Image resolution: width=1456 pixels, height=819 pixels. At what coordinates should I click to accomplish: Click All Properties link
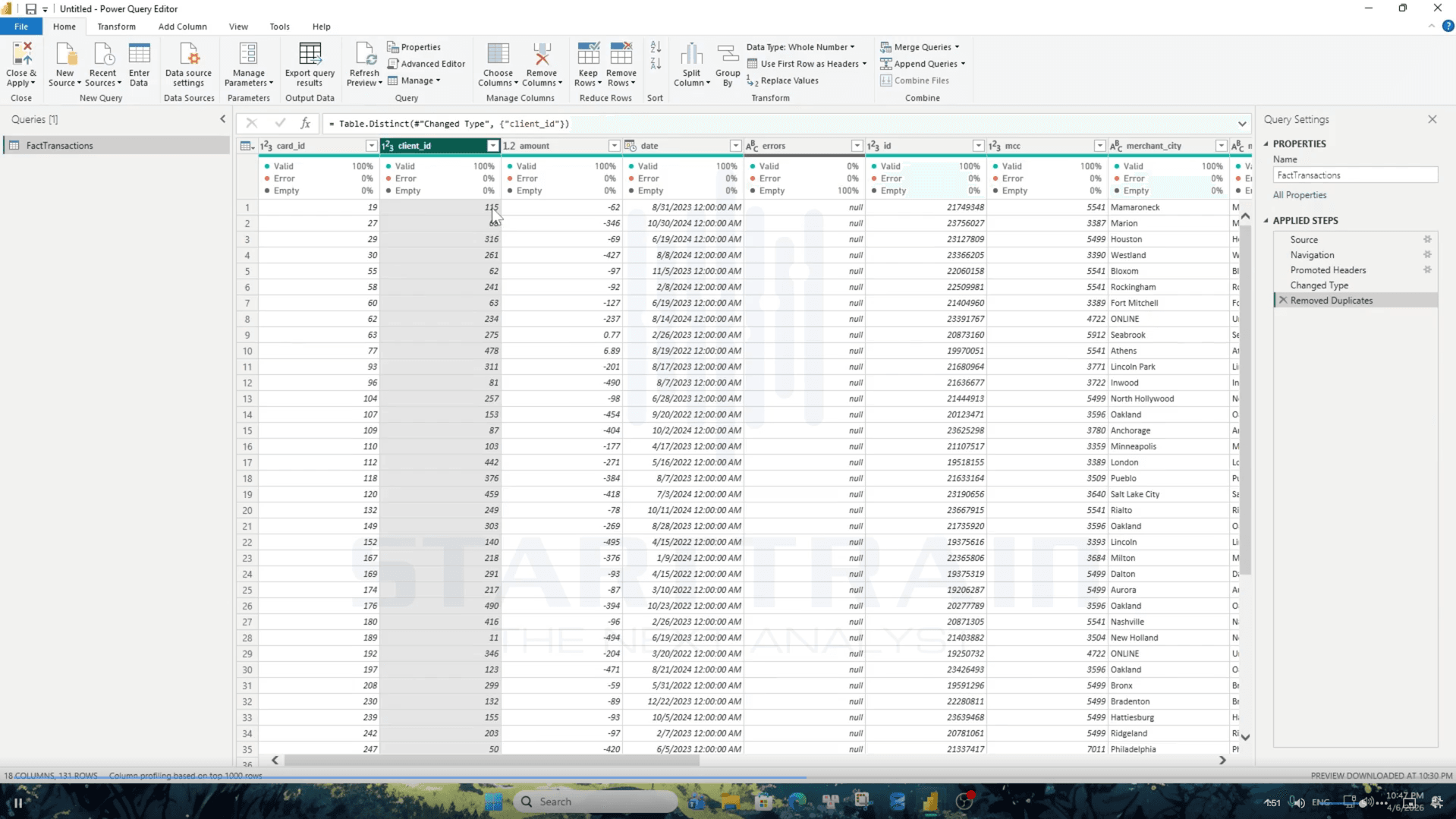tap(1300, 195)
